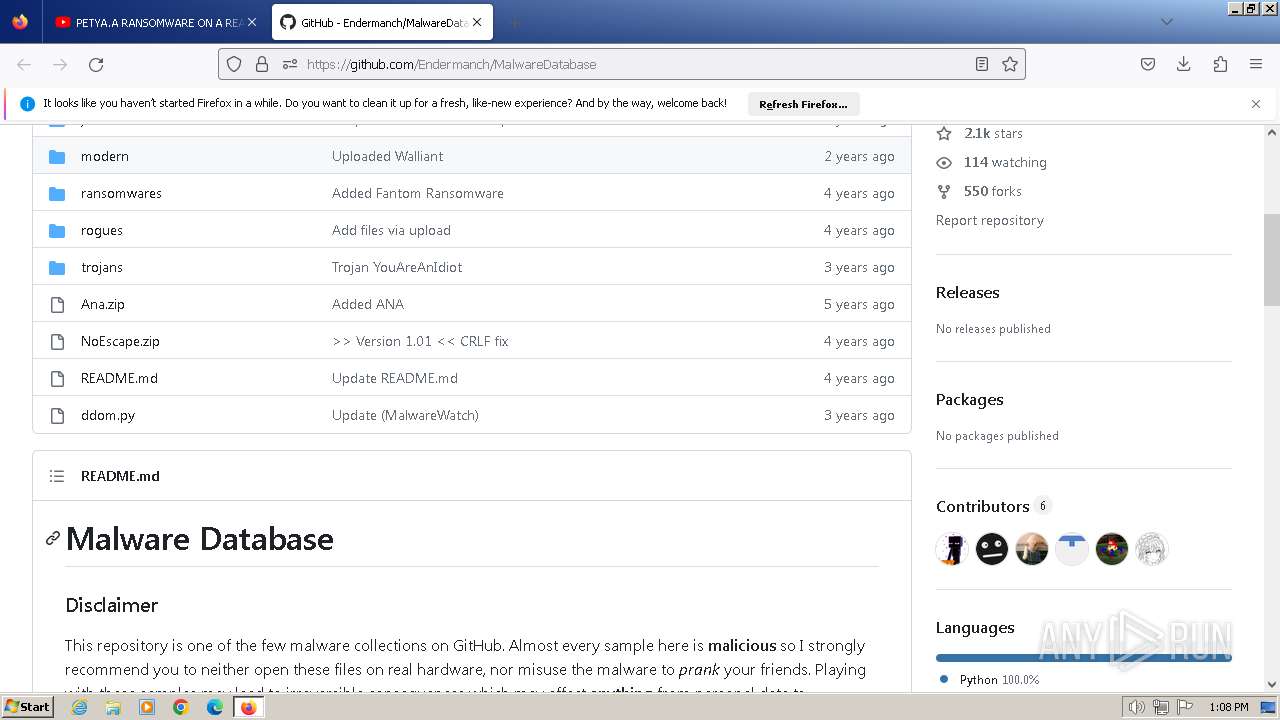
Task: Reload the page with the refresh icon
Action: pos(96,64)
